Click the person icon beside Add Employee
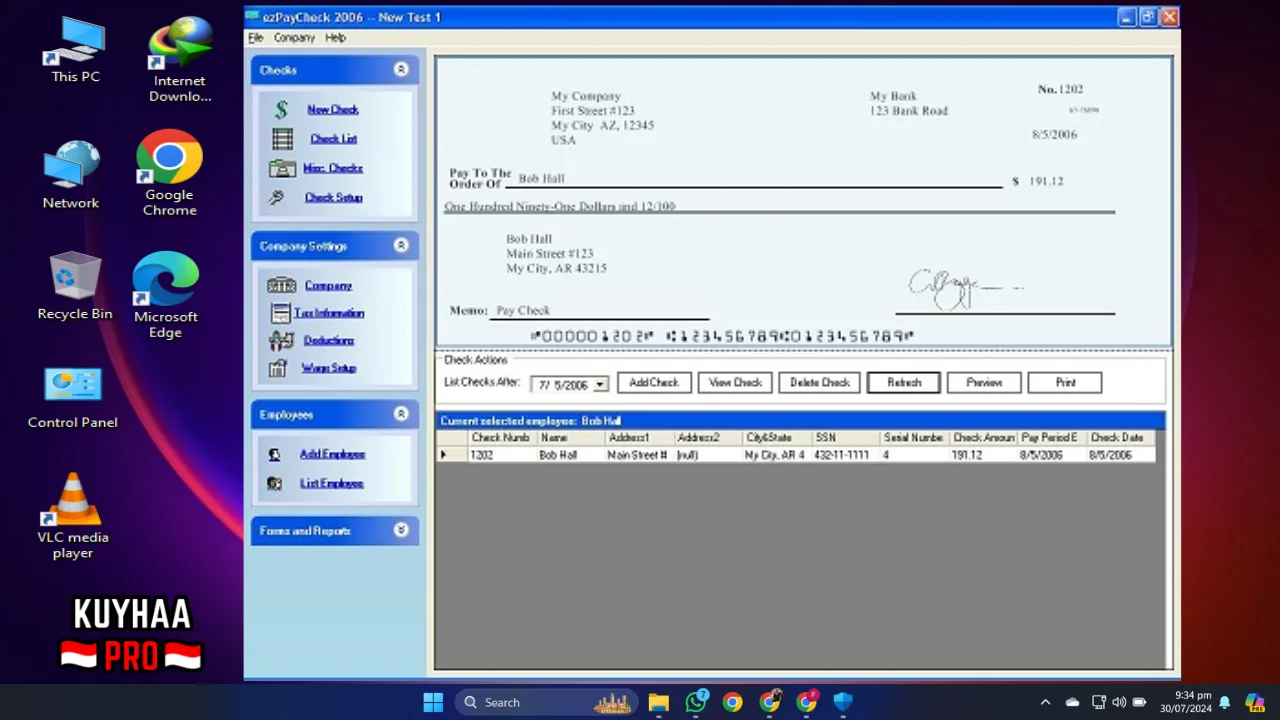This screenshot has height=720, width=1280. (x=275, y=454)
